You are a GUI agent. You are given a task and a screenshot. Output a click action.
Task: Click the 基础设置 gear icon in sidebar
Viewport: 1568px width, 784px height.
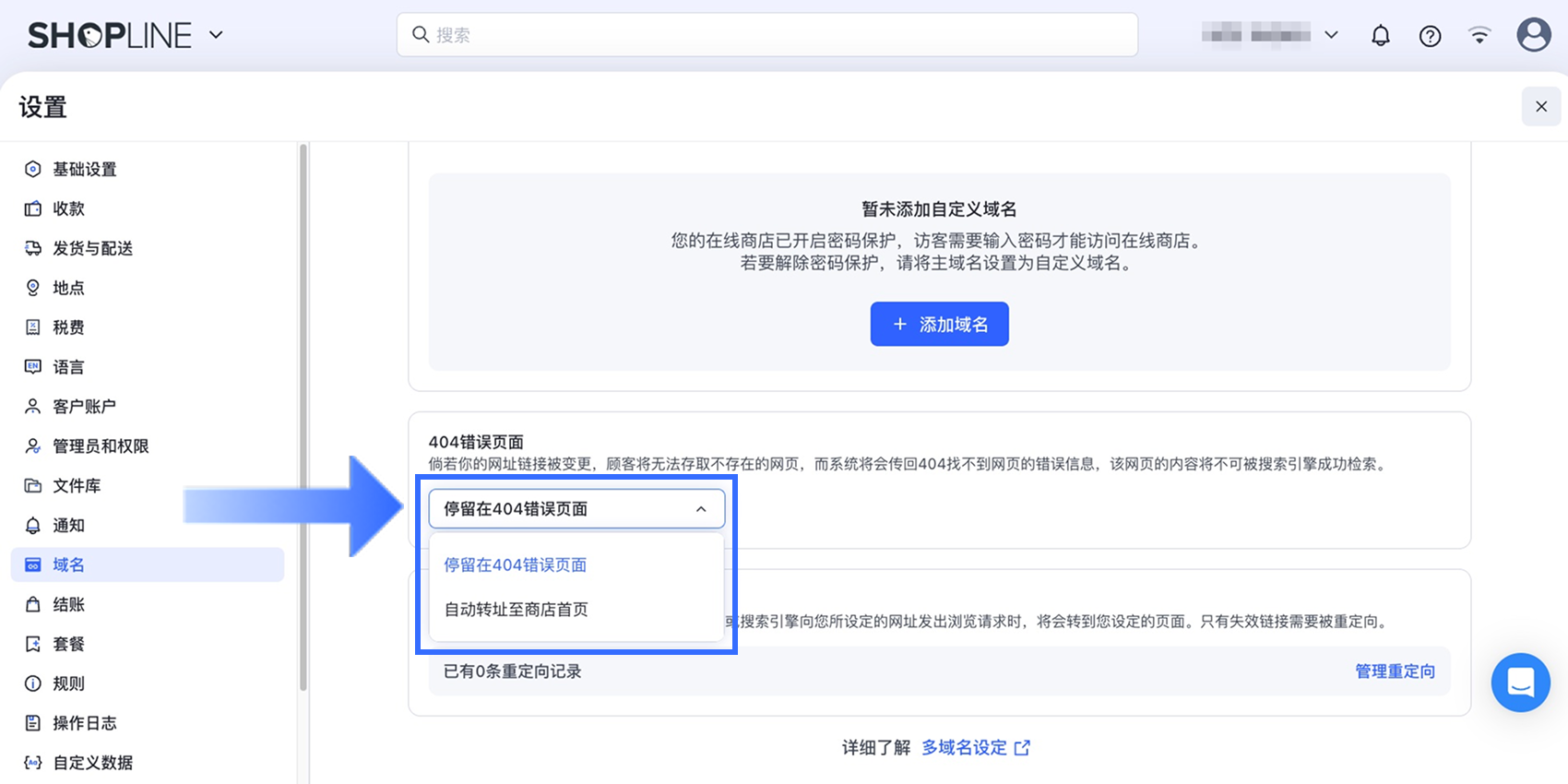[x=33, y=169]
